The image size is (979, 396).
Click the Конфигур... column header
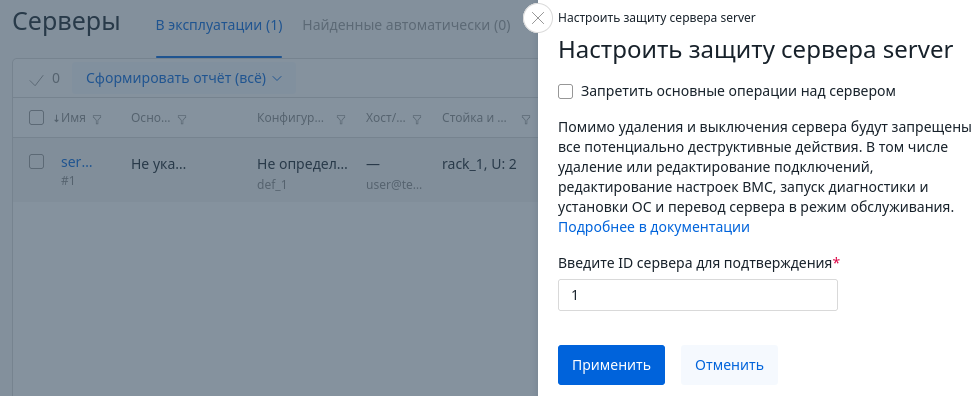[290, 118]
